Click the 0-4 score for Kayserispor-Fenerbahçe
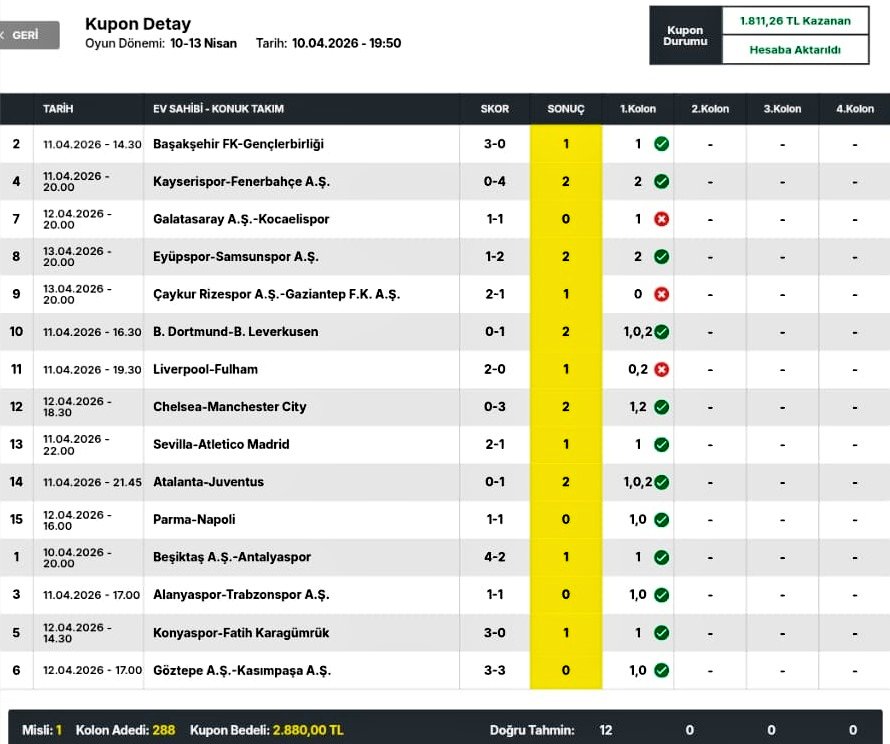Viewport: 890px width, 744px height. [x=495, y=182]
